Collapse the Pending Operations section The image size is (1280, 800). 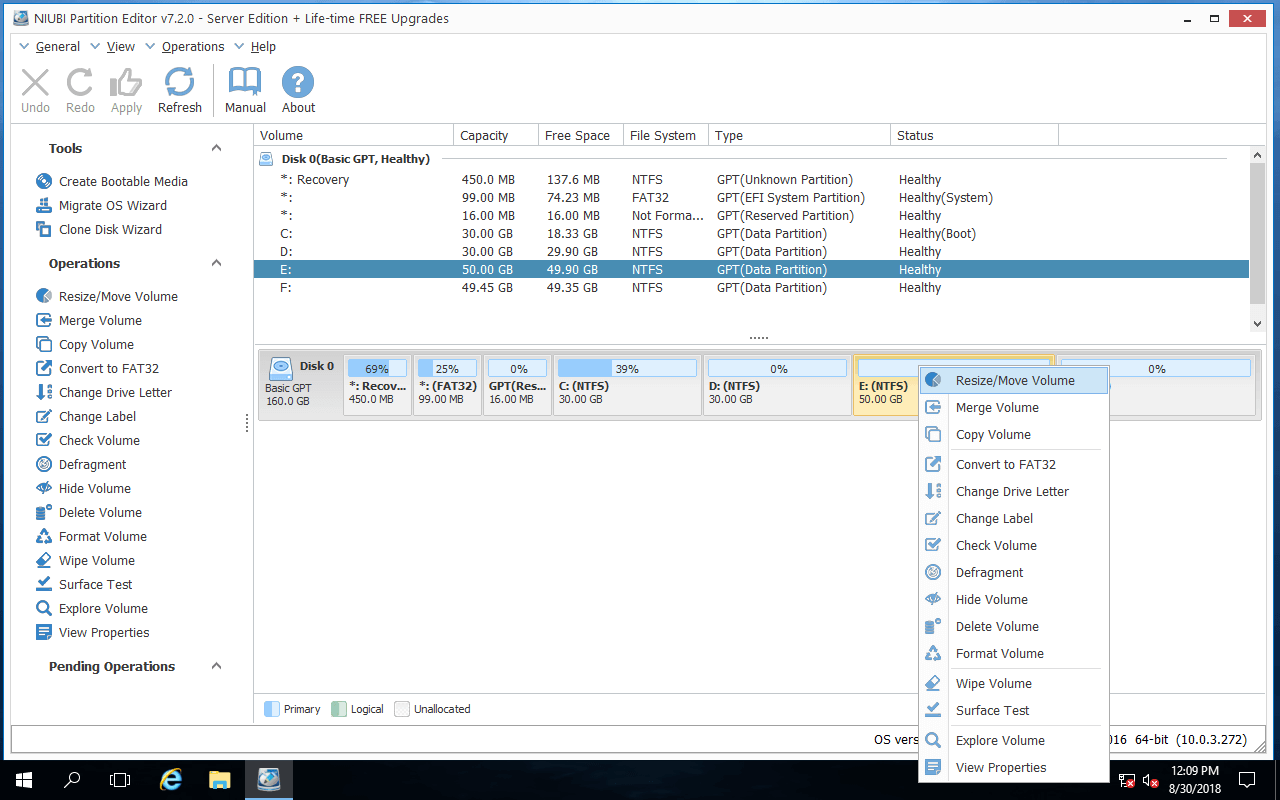coord(216,666)
